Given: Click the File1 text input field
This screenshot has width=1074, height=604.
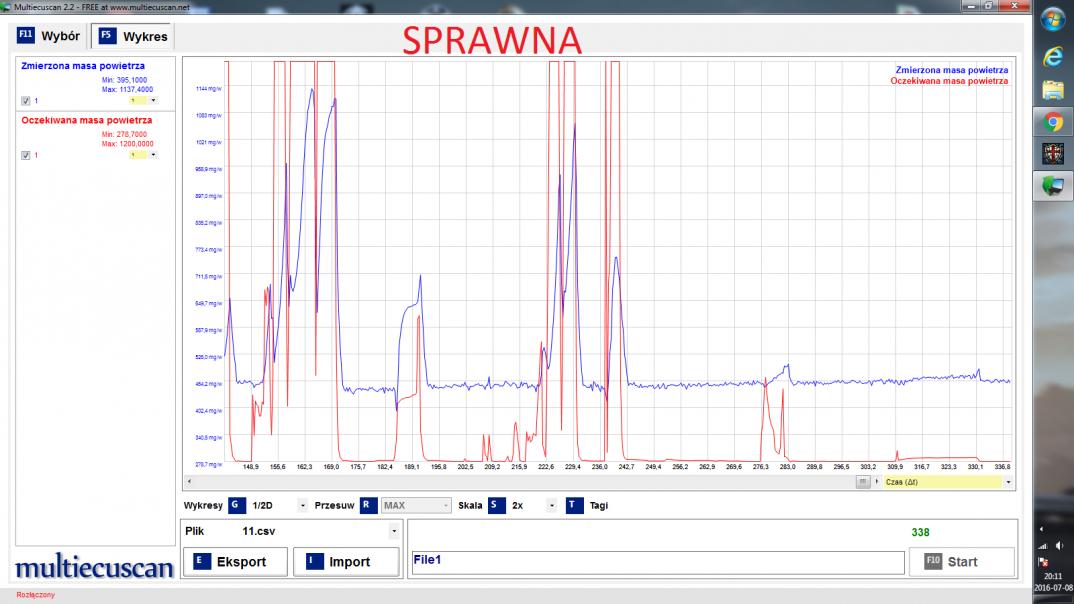Looking at the screenshot, I should 657,562.
